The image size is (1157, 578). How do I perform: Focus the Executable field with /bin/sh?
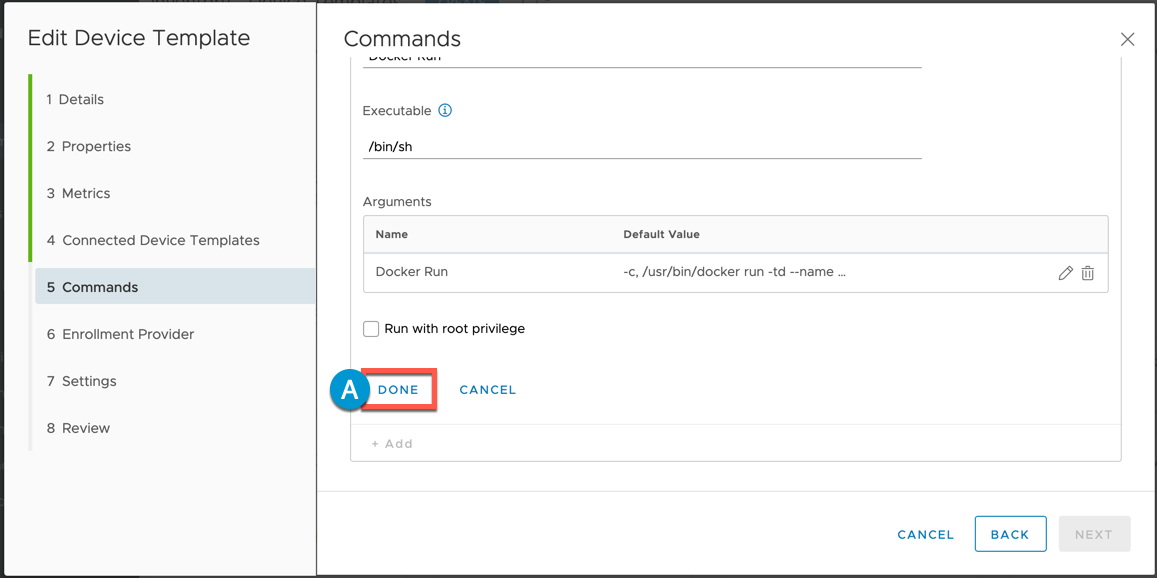[x=642, y=147]
